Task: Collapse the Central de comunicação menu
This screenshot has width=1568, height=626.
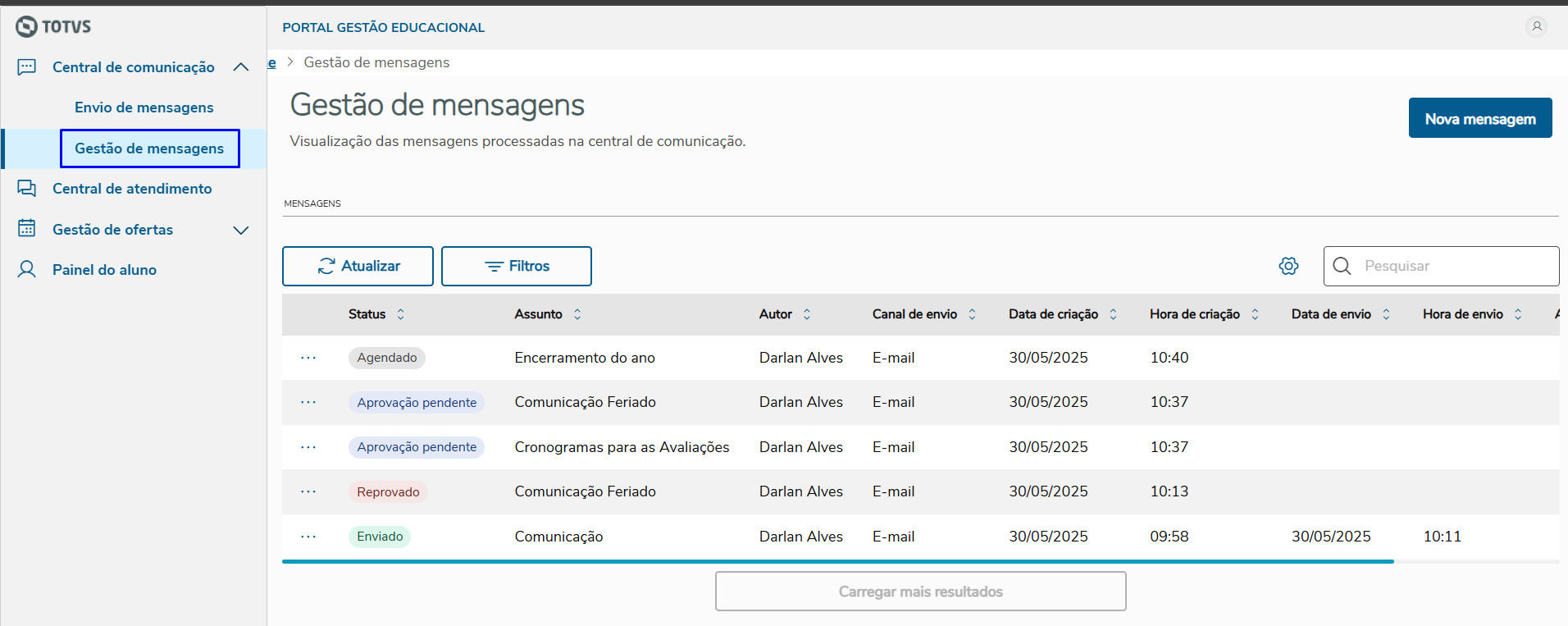Action: tap(241, 67)
